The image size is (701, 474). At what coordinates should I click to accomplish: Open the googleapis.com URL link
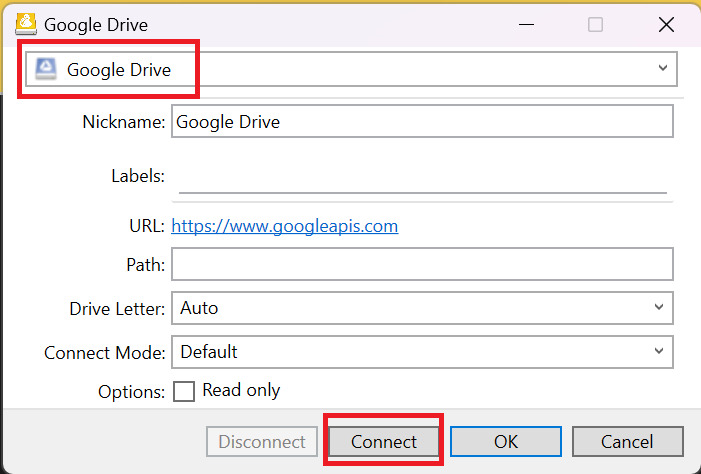coord(285,226)
